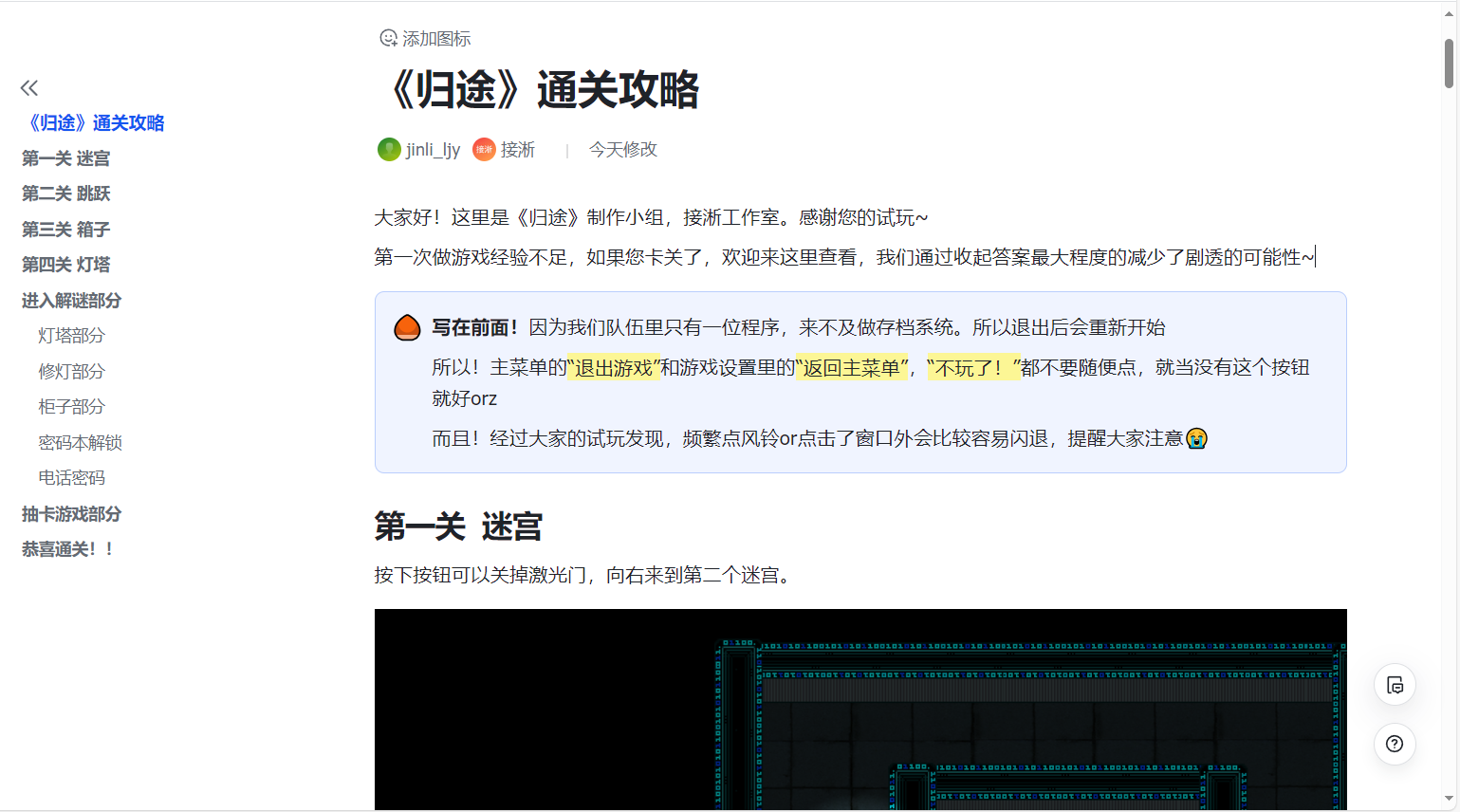Open 进入解谜部分 outline section
The height and width of the screenshot is (812, 1460).
click(x=71, y=301)
